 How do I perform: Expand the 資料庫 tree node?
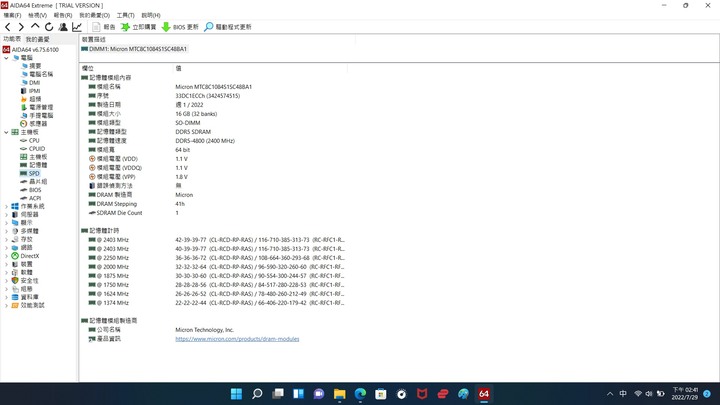point(6,298)
